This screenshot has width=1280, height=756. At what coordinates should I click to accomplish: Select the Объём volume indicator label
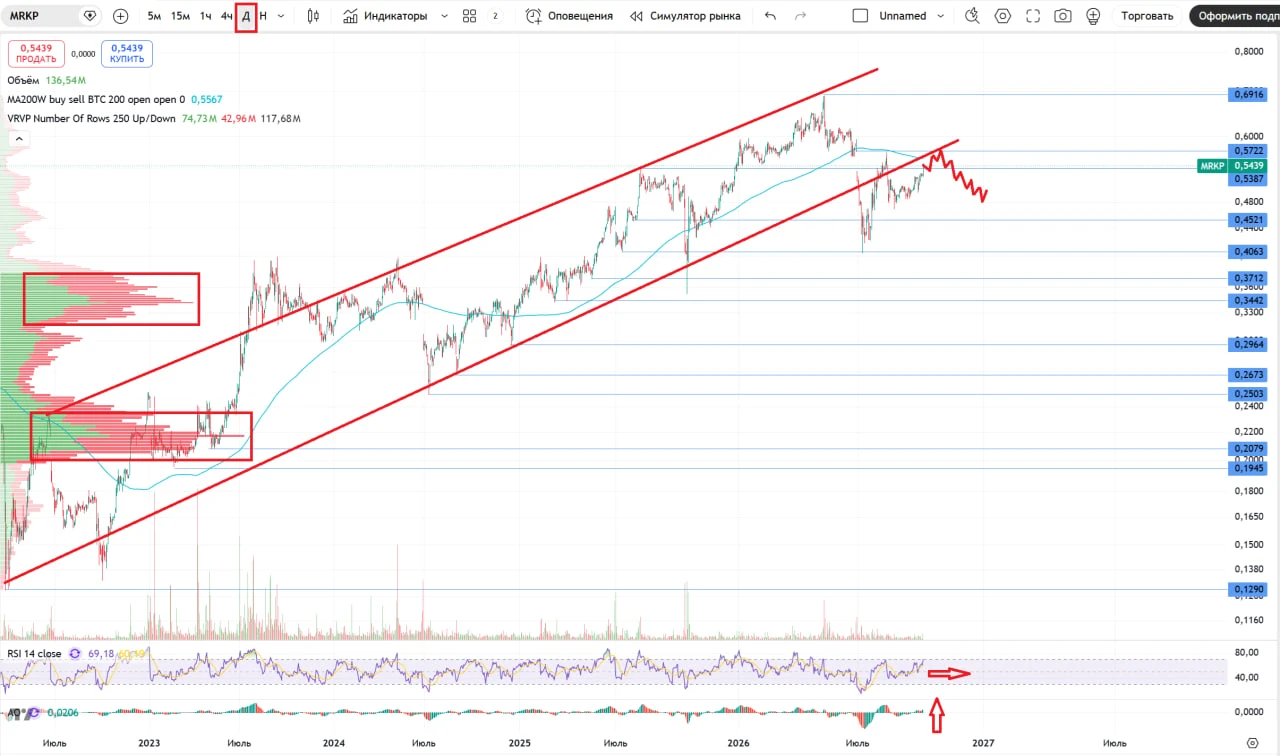[x=24, y=80]
